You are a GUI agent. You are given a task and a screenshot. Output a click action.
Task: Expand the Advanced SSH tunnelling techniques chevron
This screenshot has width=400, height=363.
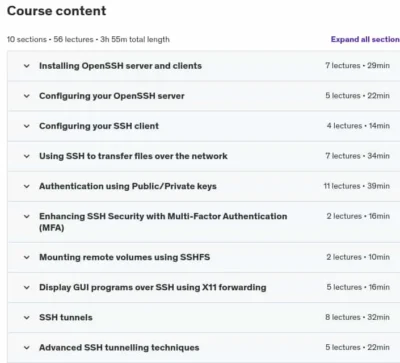[27, 348]
